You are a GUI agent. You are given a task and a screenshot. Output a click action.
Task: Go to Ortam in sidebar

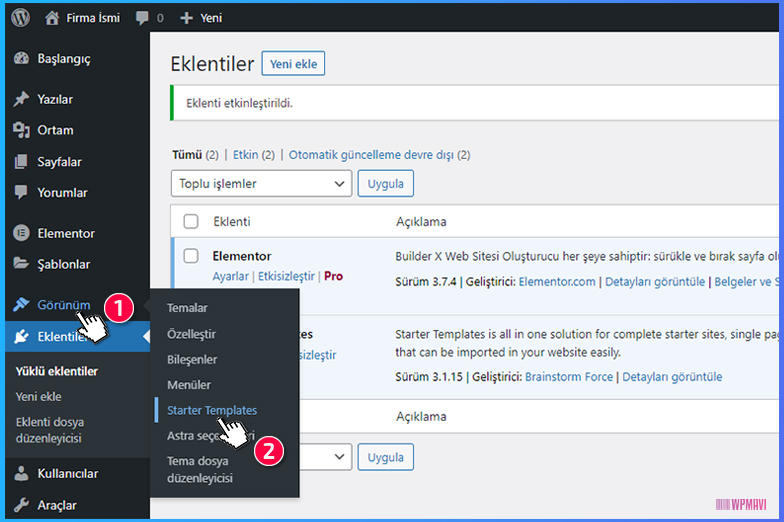[56, 130]
